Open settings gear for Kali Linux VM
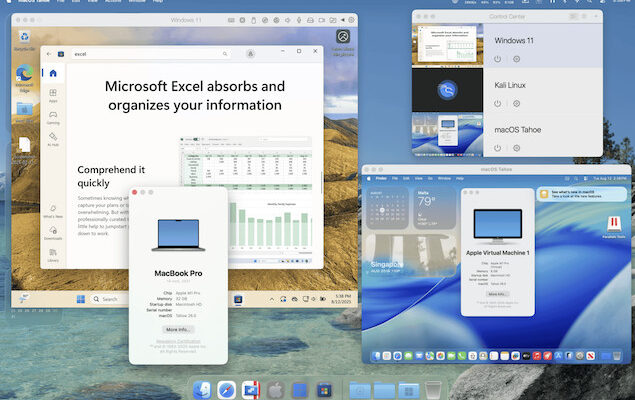Viewport: 635px width, 400px height. [516, 104]
